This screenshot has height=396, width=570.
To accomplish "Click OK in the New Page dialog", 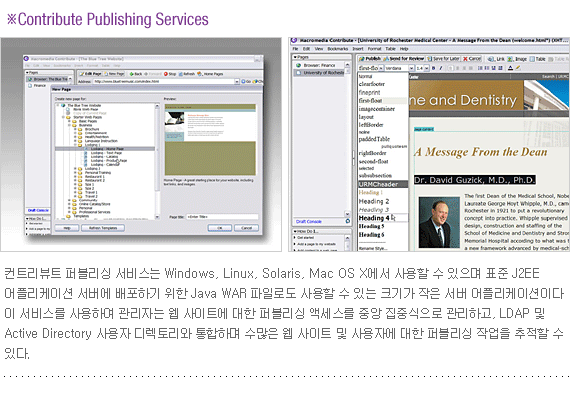I will [220, 228].
